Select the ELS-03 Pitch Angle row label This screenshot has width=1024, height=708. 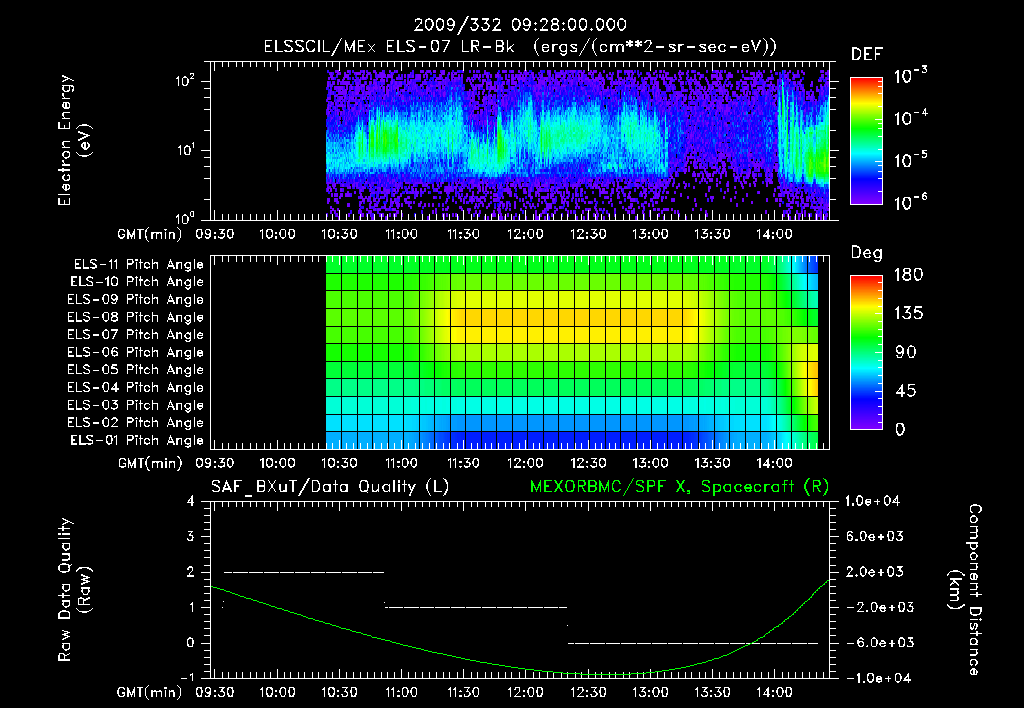[135, 406]
